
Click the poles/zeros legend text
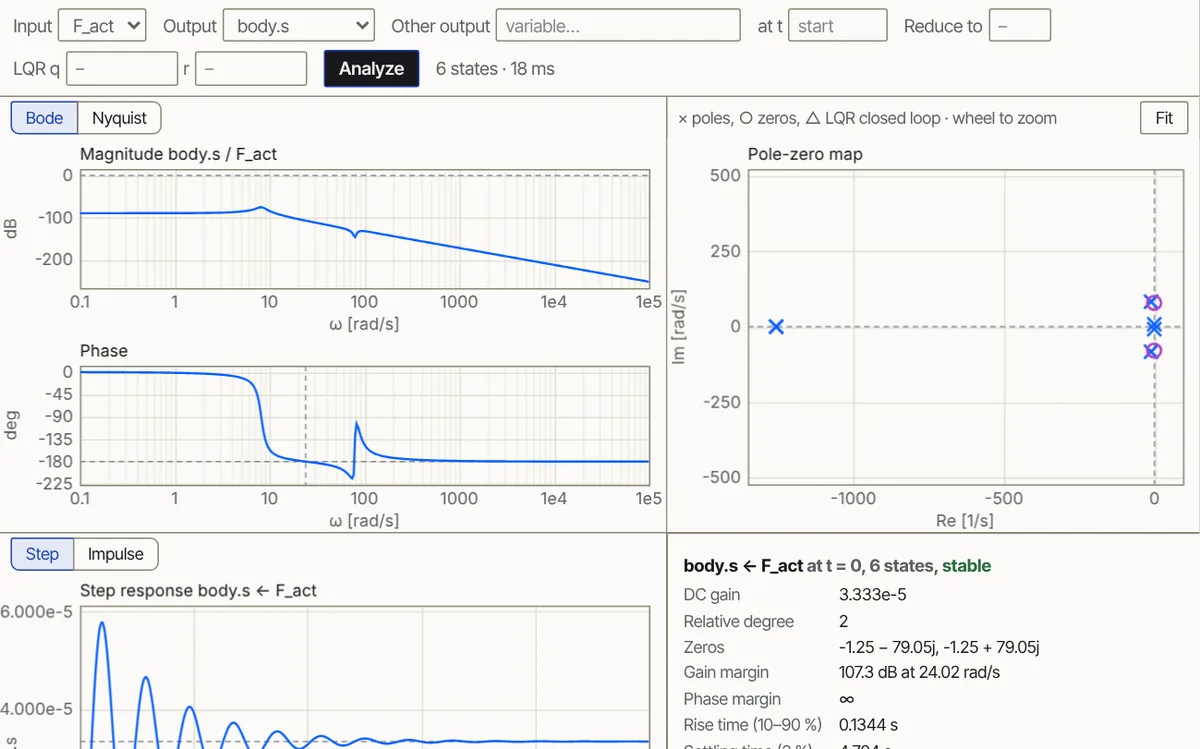(x=867, y=118)
